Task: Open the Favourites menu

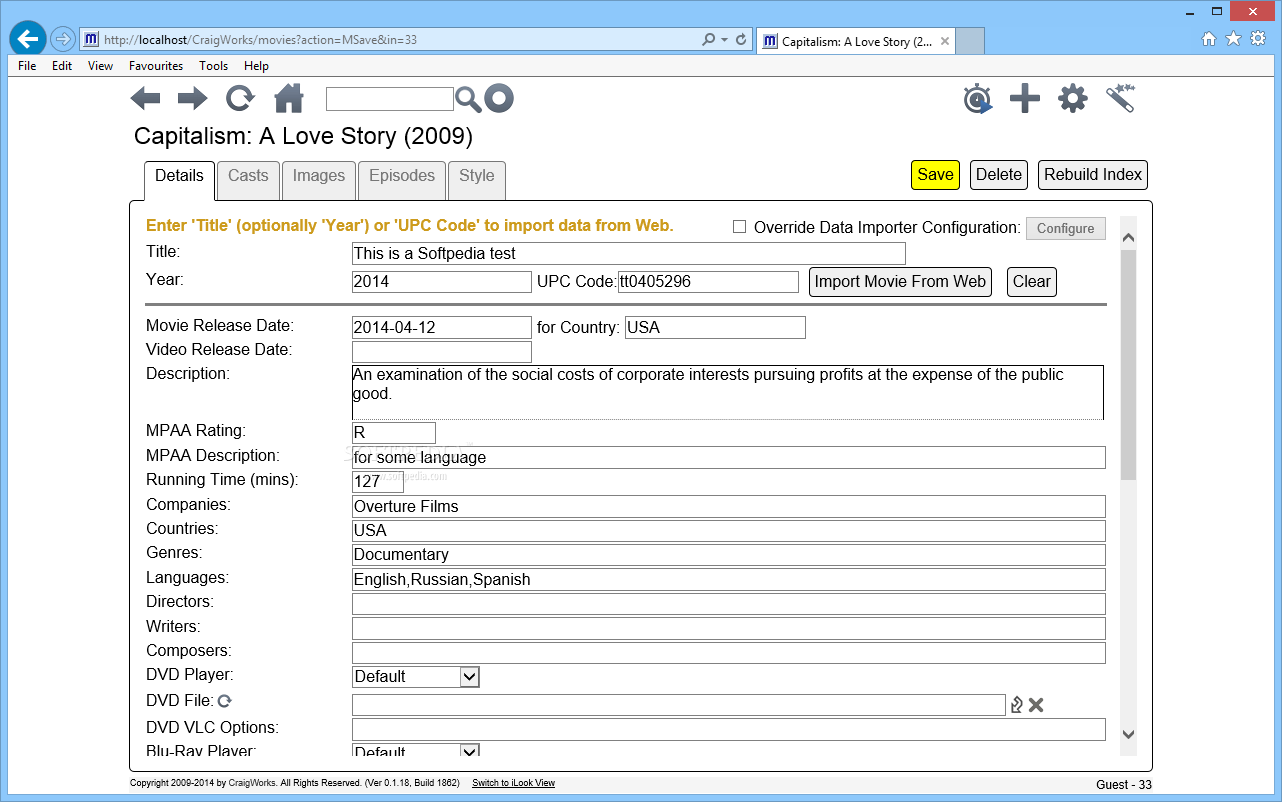Action: tap(156, 66)
